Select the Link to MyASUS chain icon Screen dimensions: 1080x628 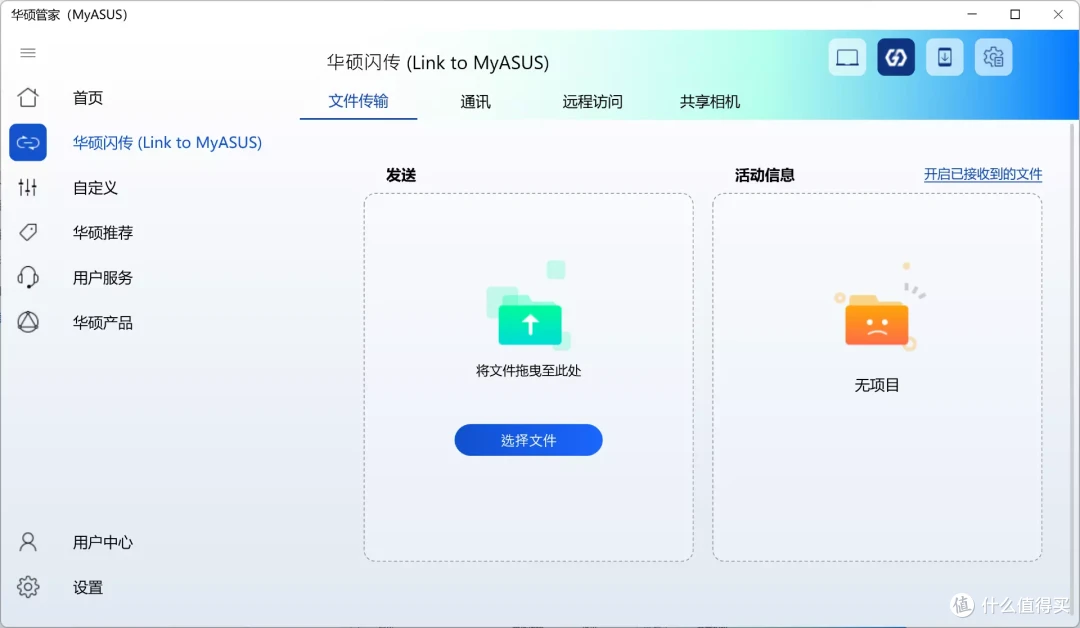(28, 143)
